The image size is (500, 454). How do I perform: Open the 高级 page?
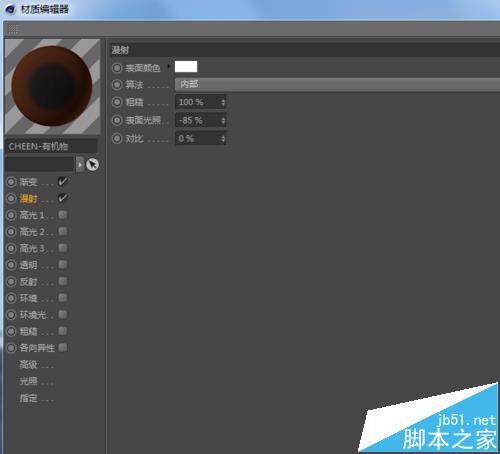[x=29, y=364]
